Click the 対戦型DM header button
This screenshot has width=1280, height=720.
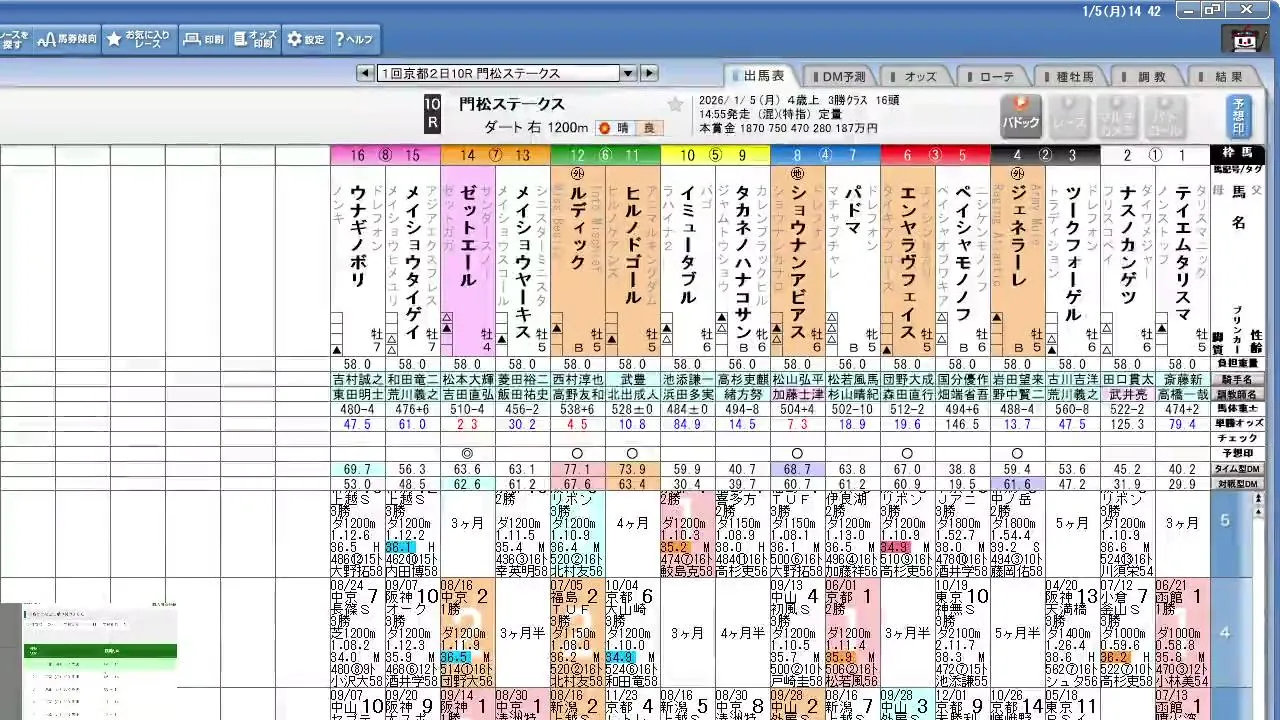(1238, 484)
